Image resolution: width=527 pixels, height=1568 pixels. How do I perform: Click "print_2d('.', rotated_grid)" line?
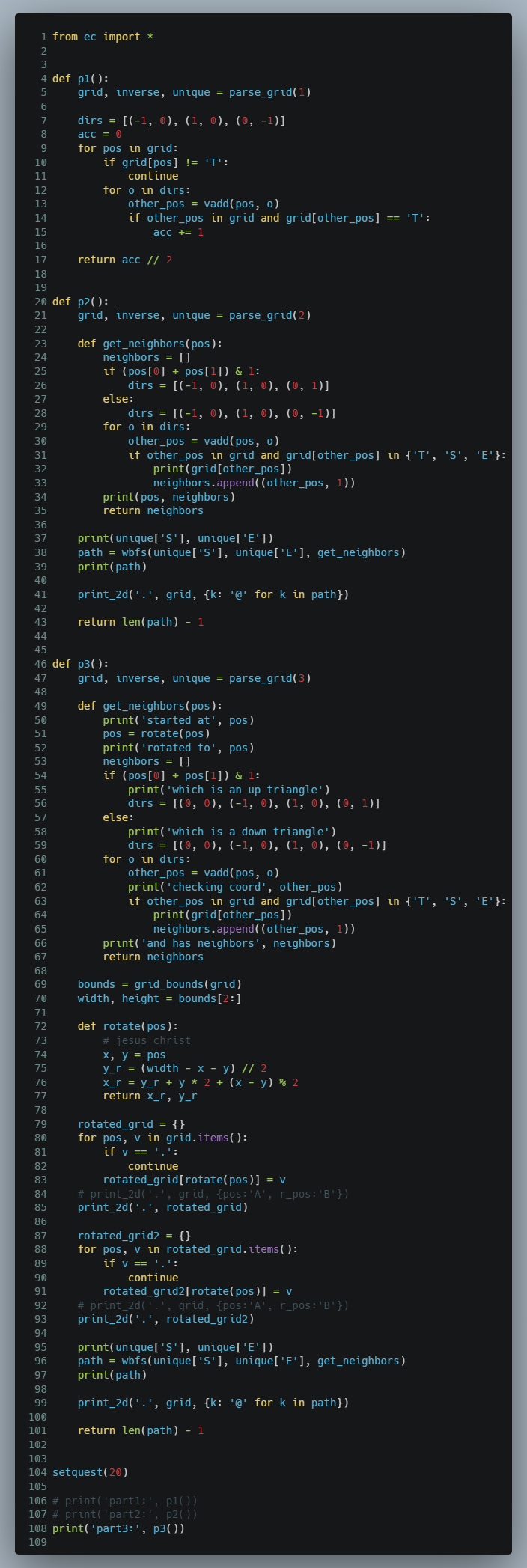[162, 1207]
